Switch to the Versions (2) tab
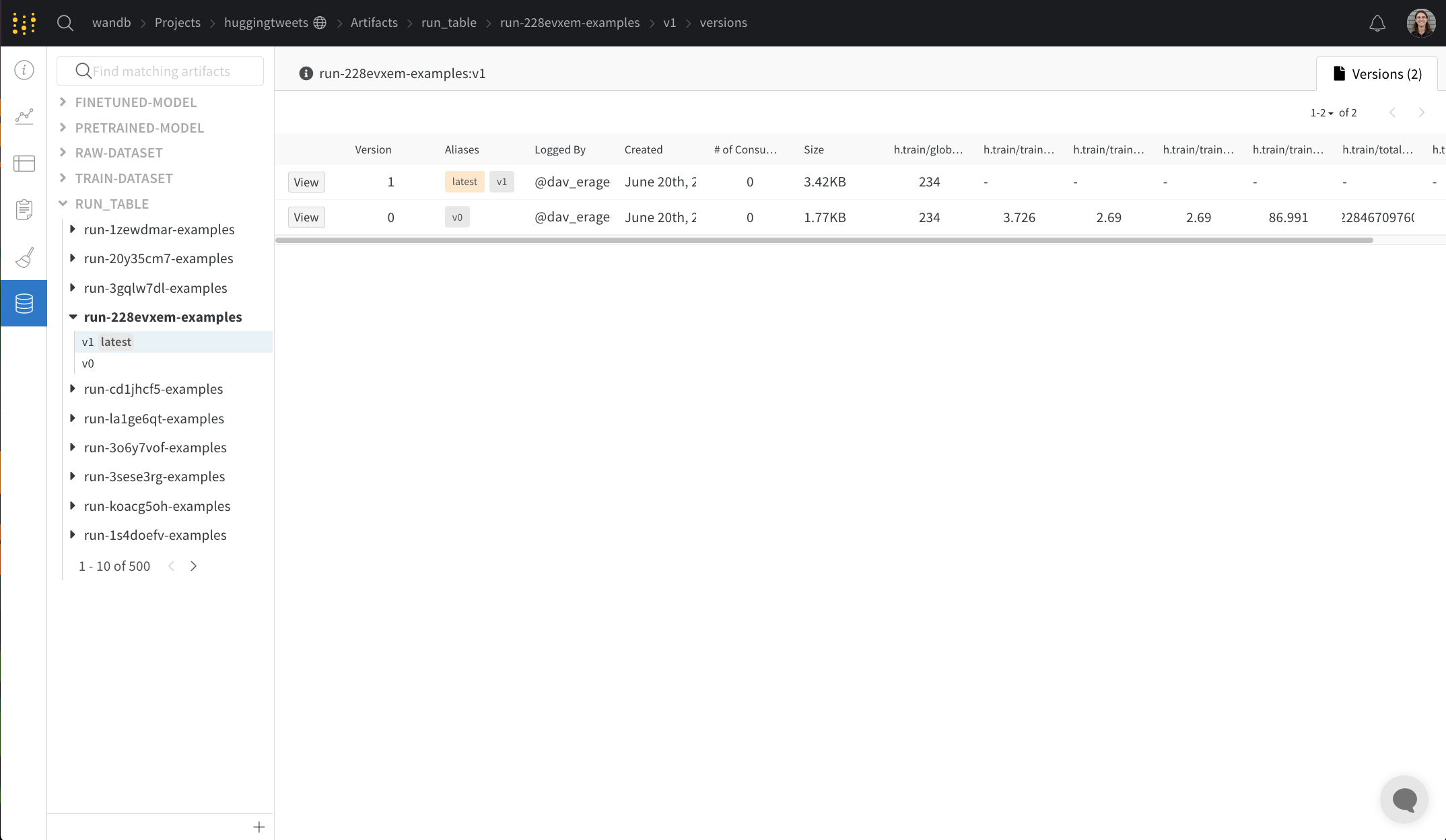 click(x=1377, y=74)
